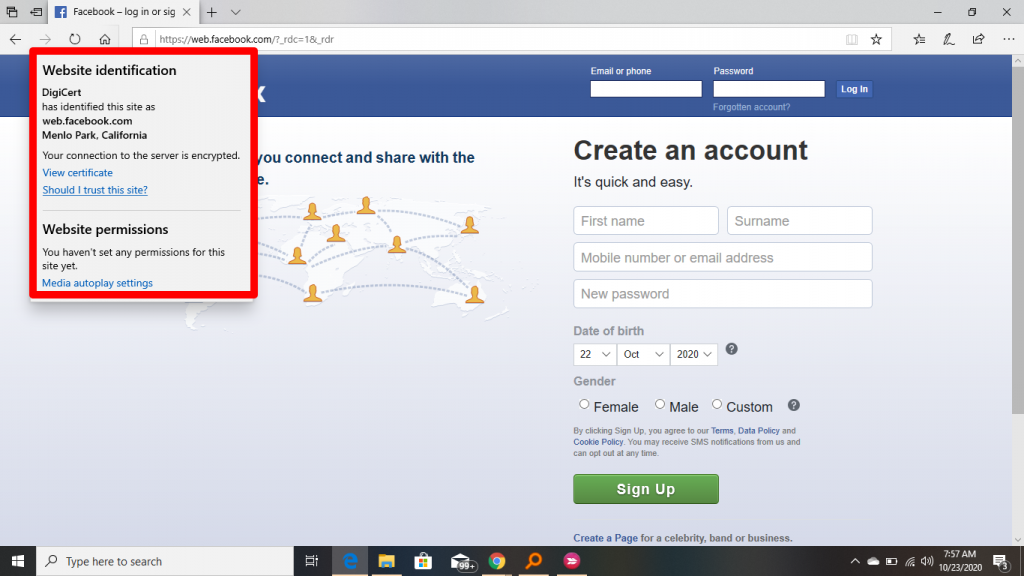Click the View certificate link
The image size is (1024, 576).
(77, 173)
